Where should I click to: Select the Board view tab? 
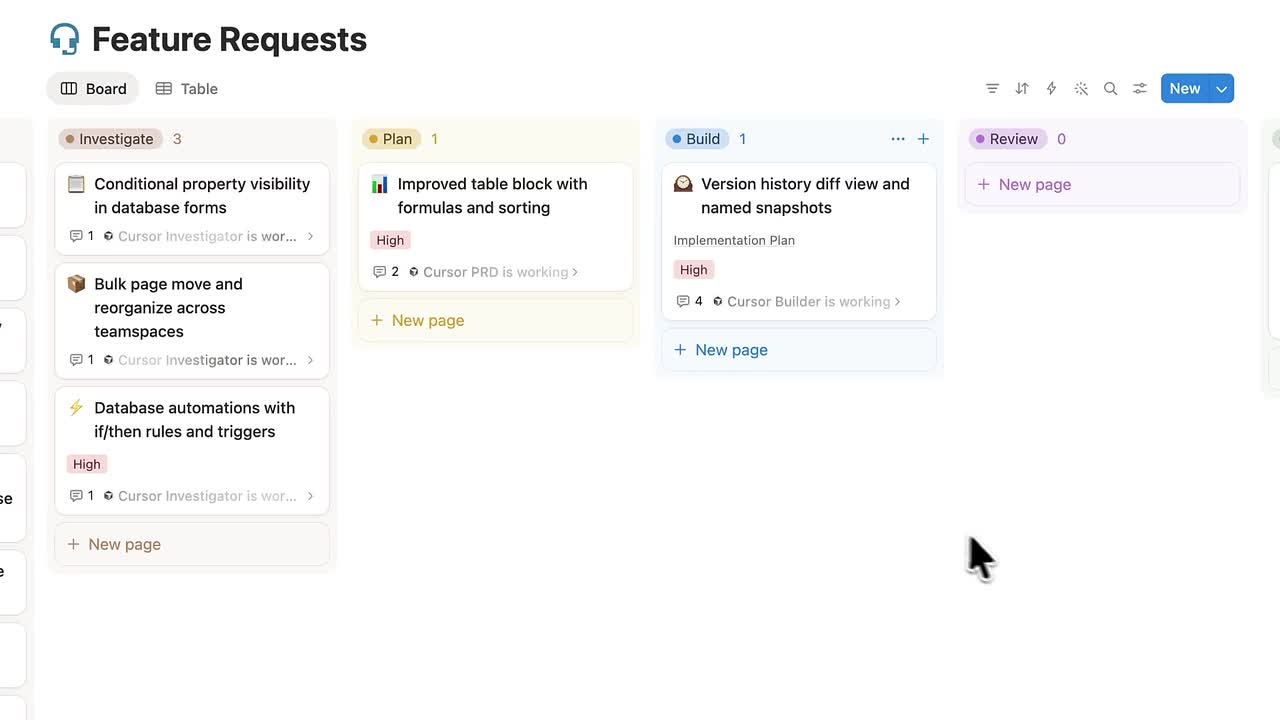click(x=93, y=88)
